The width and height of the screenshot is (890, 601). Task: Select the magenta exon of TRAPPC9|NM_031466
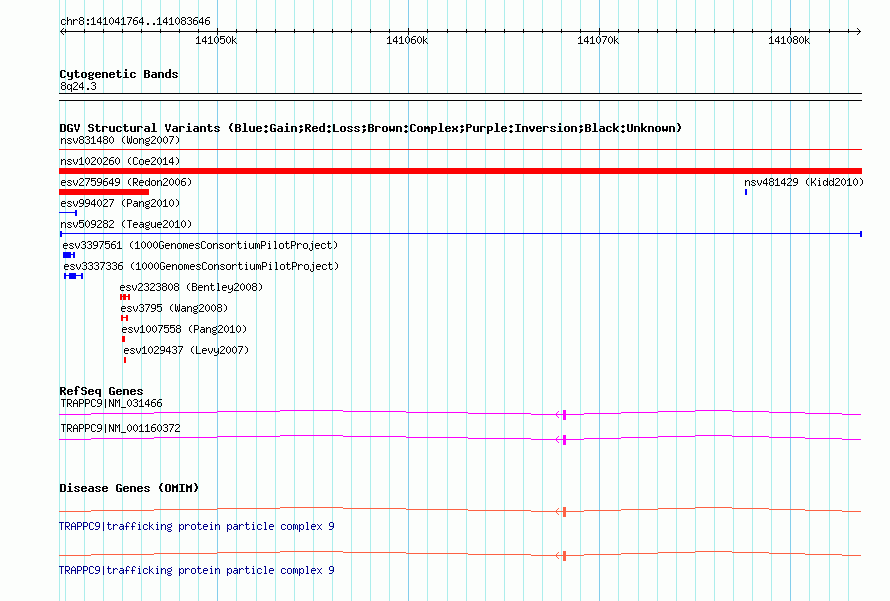pos(564,415)
